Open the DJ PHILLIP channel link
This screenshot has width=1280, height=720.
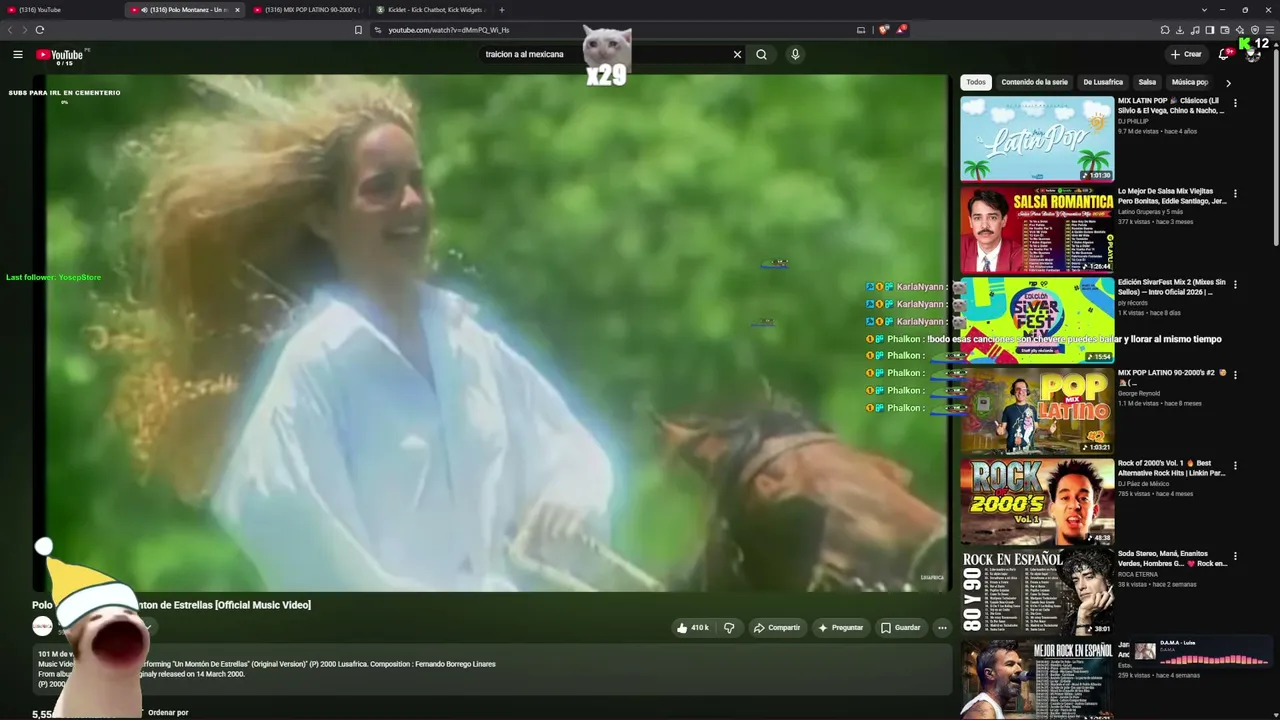point(1135,121)
